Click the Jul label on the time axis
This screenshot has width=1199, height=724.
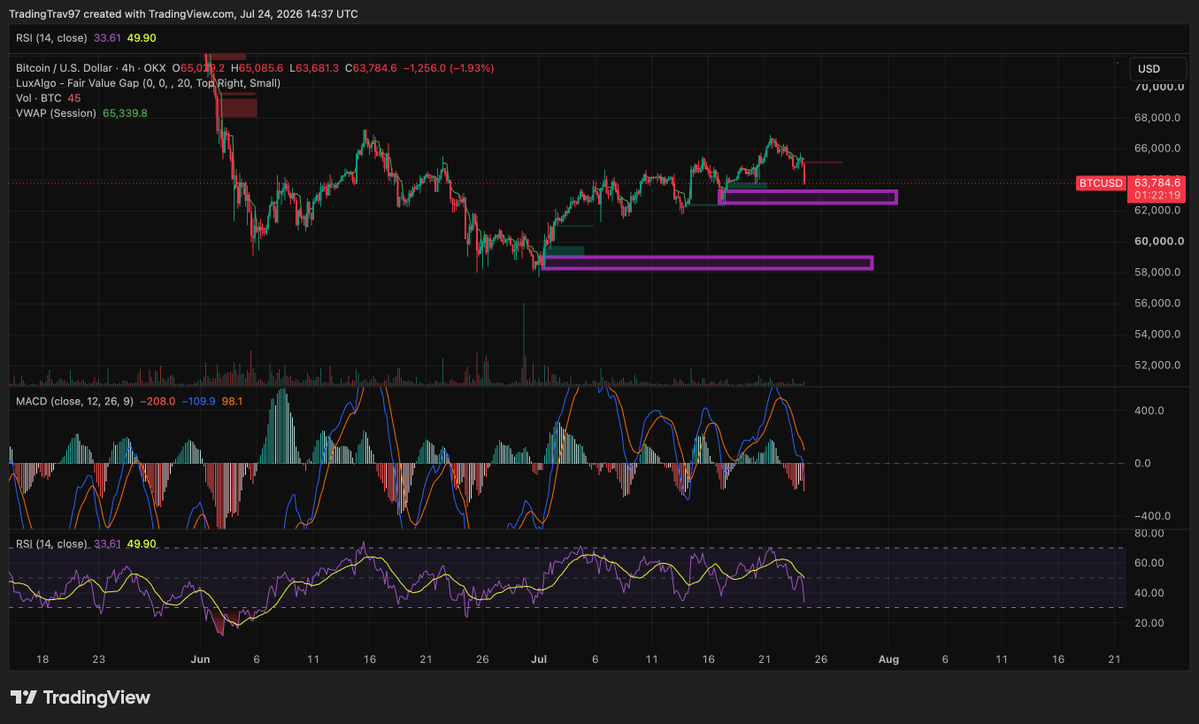click(x=538, y=659)
